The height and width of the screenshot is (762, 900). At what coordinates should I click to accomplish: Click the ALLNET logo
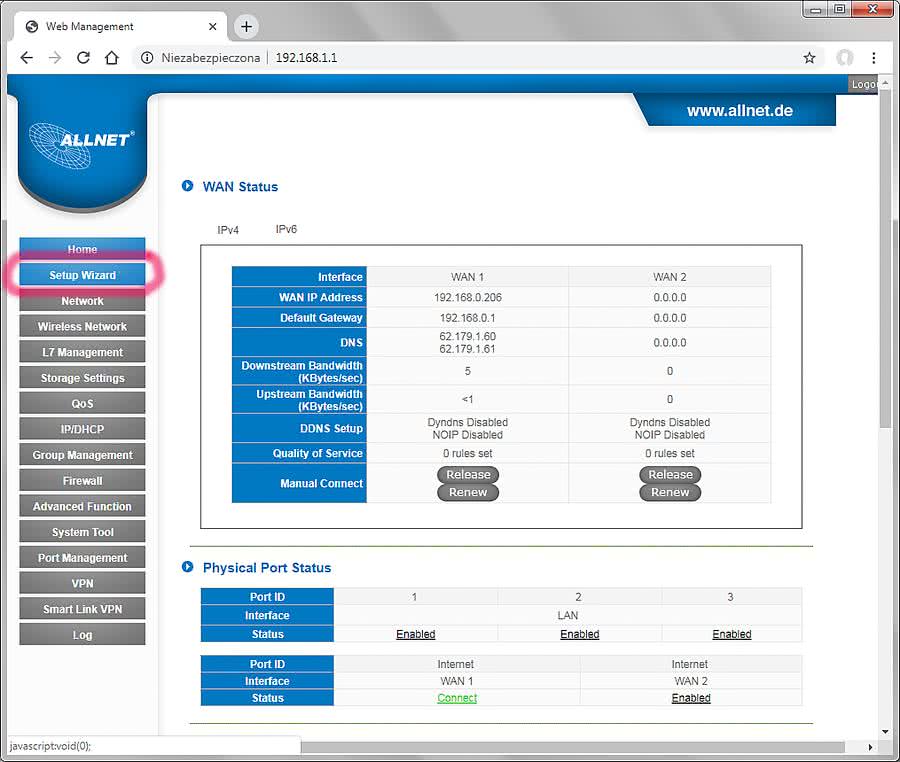pyautogui.click(x=82, y=141)
